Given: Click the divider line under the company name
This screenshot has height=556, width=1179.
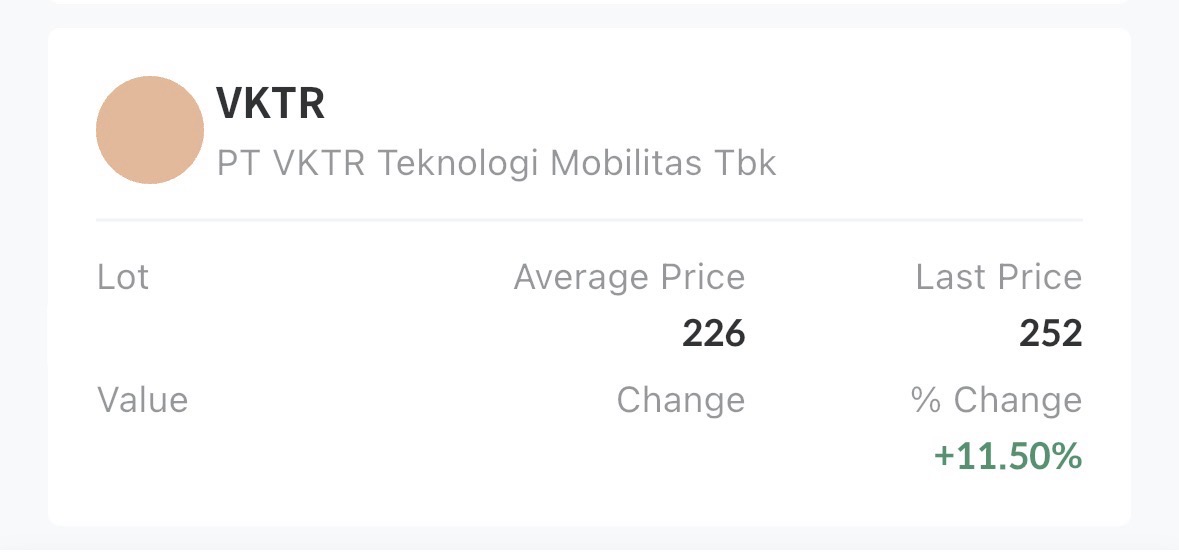Looking at the screenshot, I should click(x=589, y=219).
